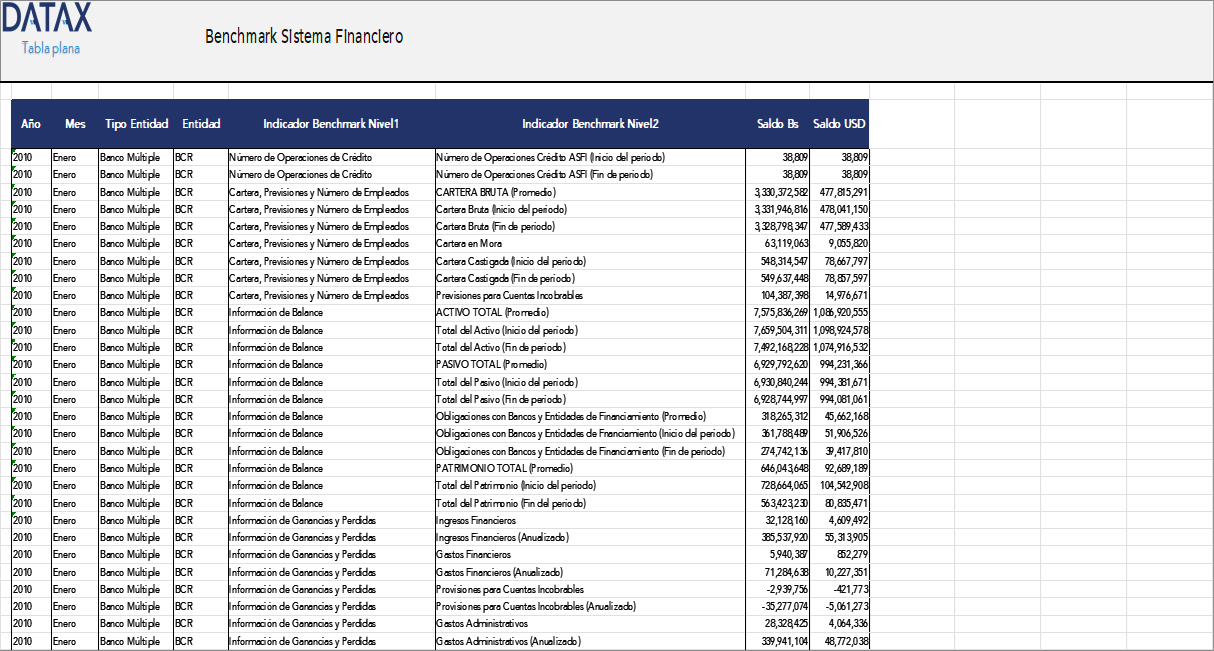Select the Saldo USD value 1,098,924,578
1214x651 pixels.
(x=839, y=330)
